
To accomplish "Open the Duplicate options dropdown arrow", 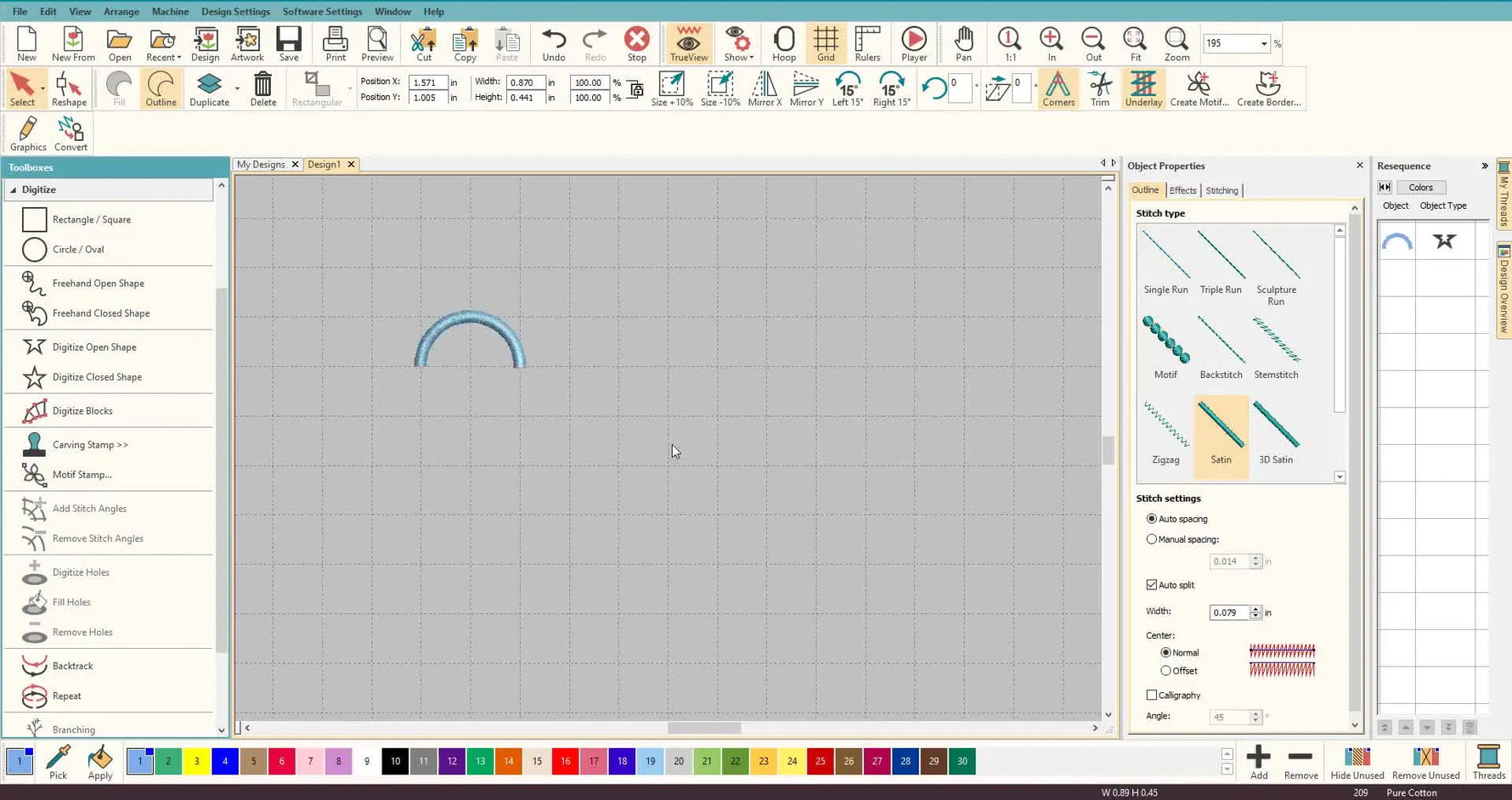I will [237, 88].
